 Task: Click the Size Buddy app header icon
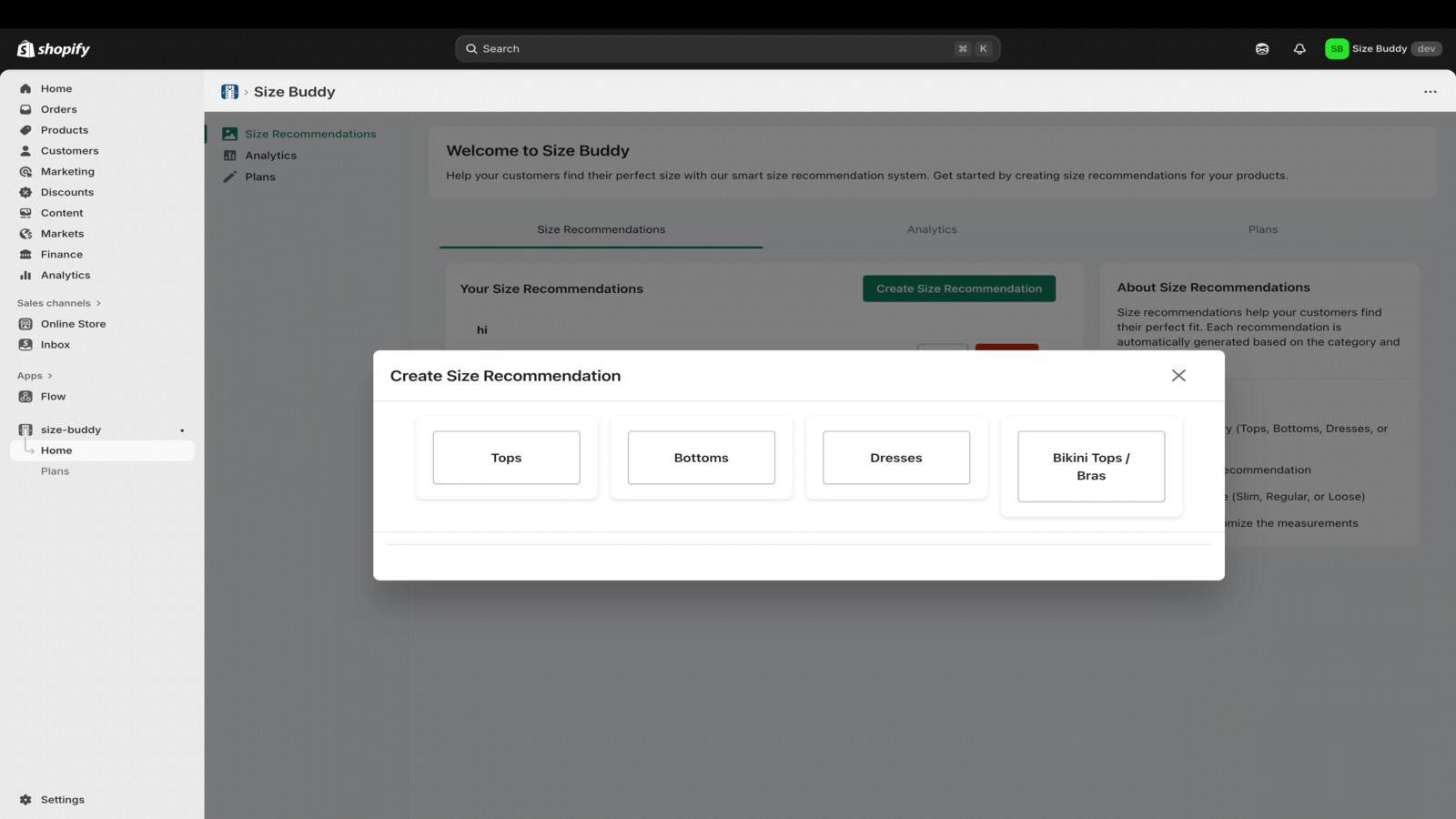click(229, 92)
